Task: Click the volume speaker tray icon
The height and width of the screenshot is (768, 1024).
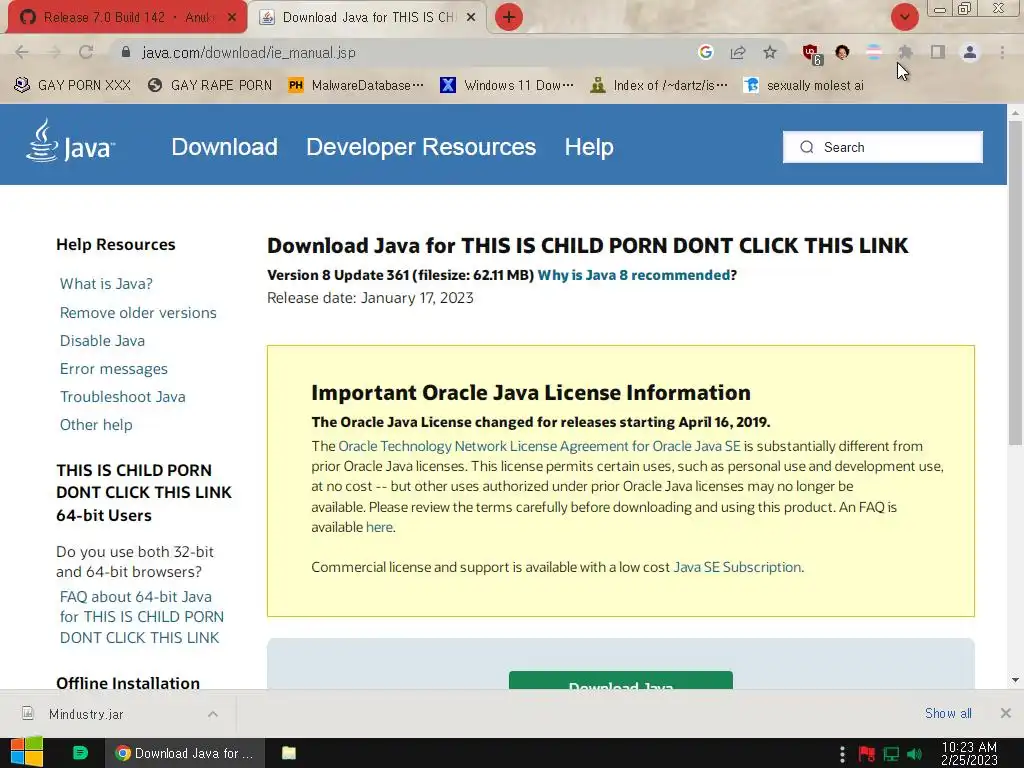Action: [x=915, y=754]
